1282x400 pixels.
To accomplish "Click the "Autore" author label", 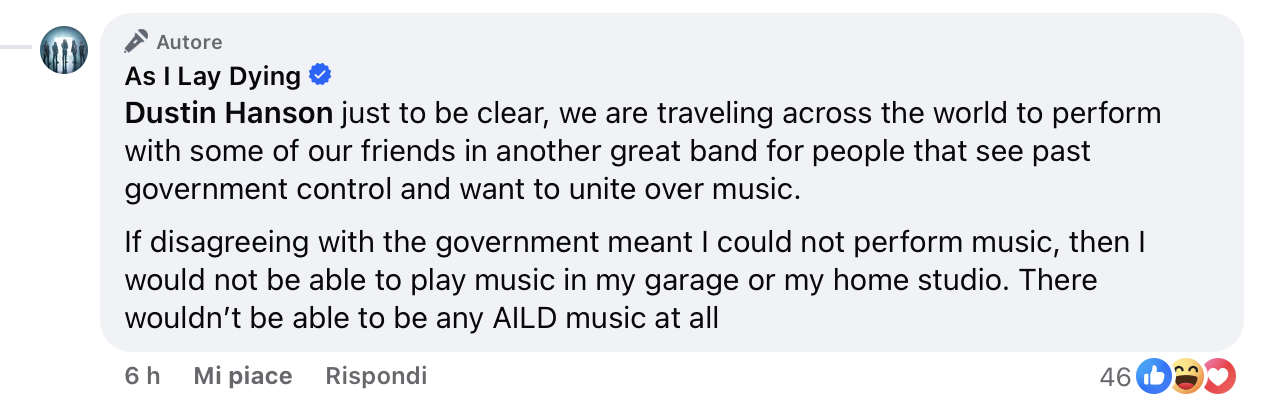I will [189, 42].
